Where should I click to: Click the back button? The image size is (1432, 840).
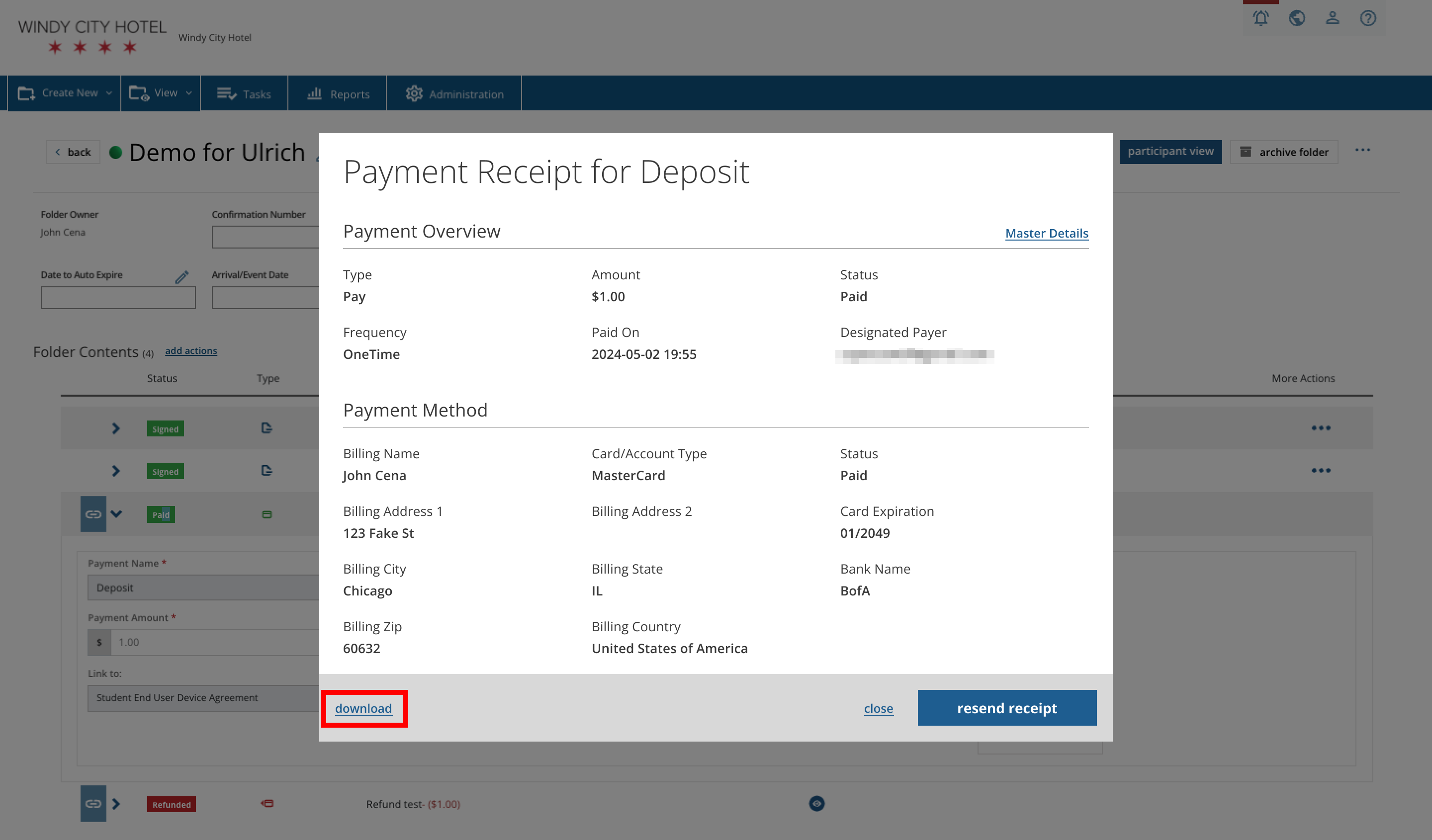pos(73,152)
